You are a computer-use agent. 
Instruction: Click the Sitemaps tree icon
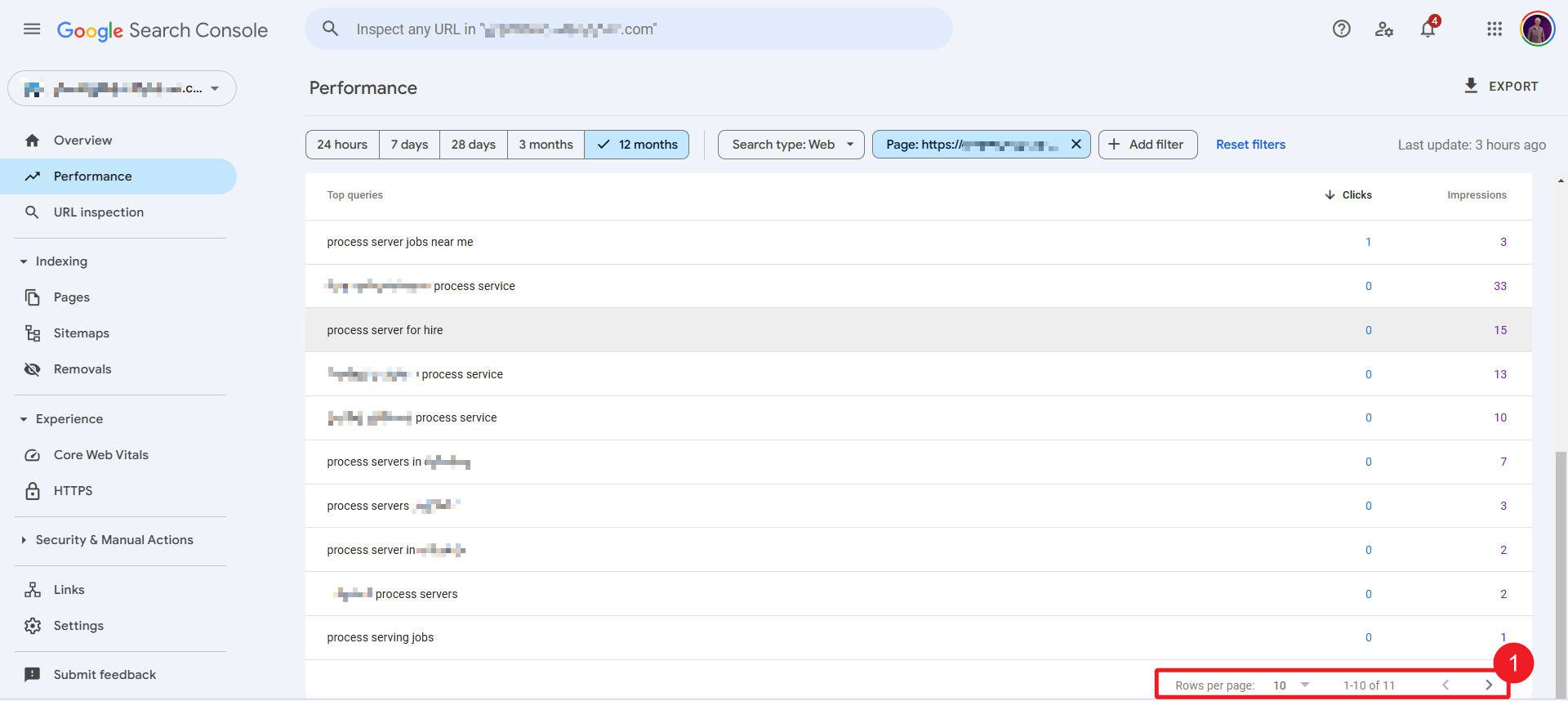(32, 333)
